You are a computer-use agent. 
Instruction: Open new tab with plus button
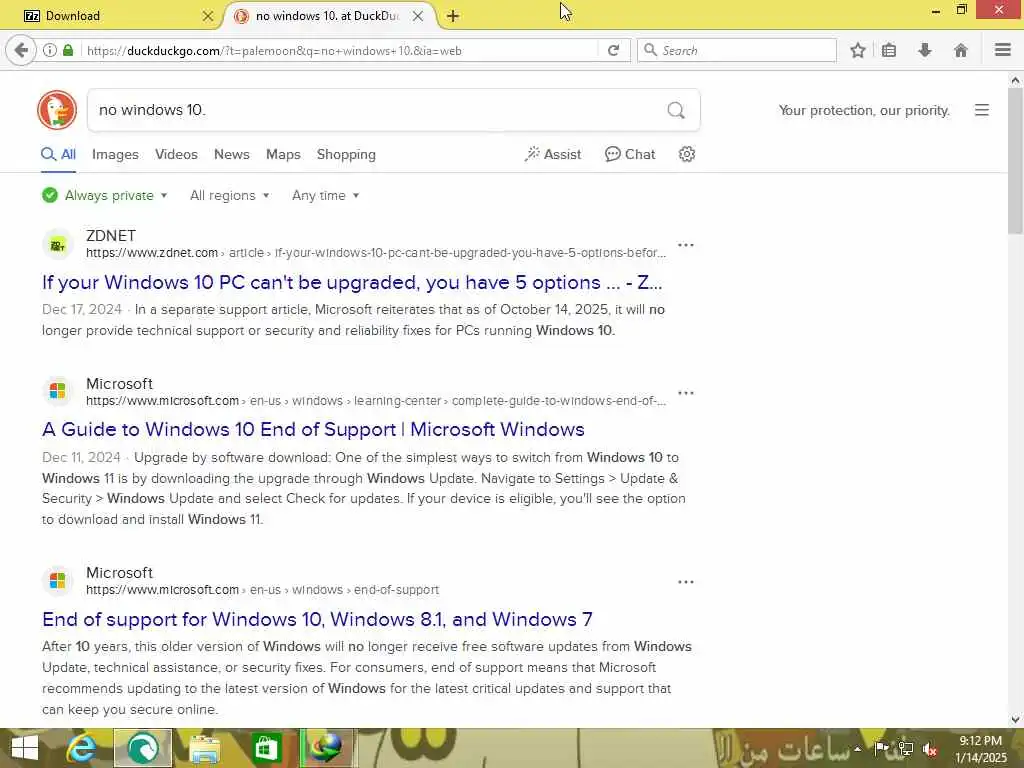pos(453,16)
